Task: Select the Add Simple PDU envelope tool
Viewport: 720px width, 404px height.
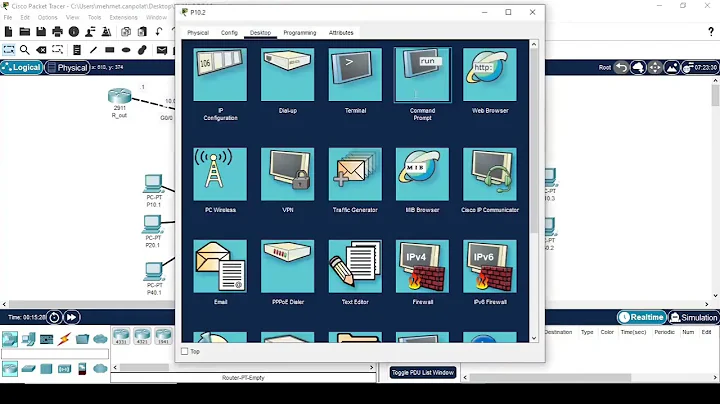Action: 162,50
